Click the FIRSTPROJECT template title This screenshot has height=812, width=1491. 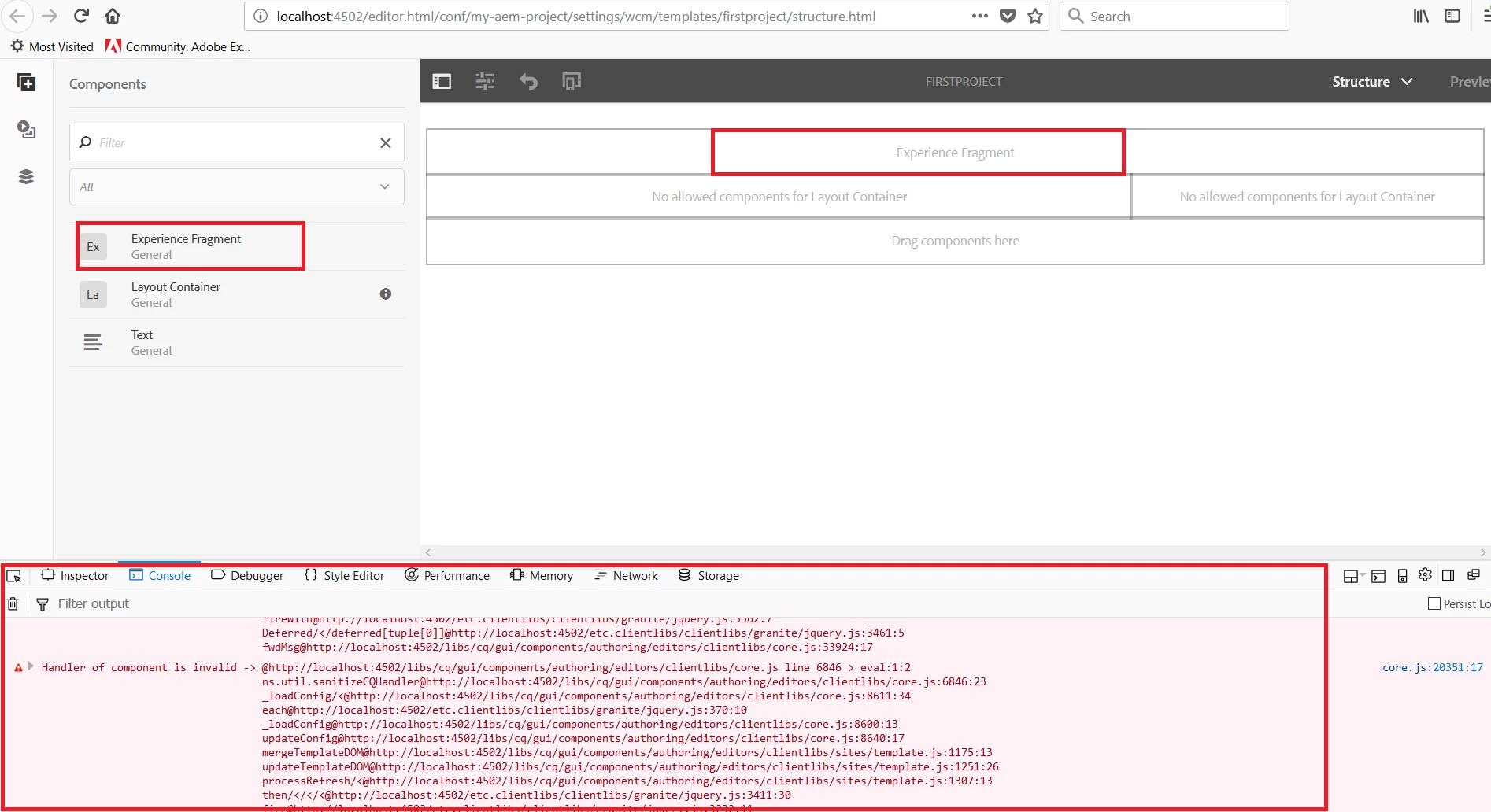click(964, 81)
